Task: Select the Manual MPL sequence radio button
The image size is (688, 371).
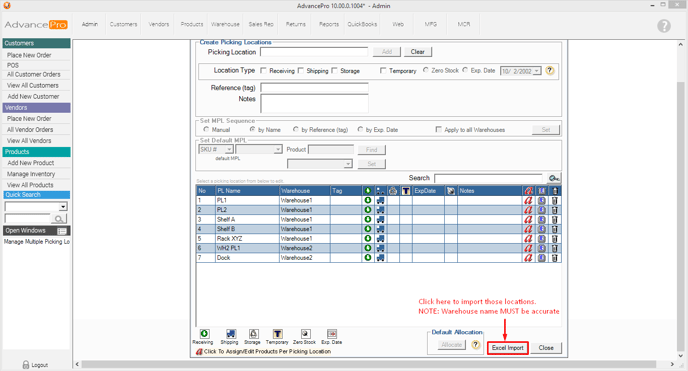Action: tap(206, 129)
